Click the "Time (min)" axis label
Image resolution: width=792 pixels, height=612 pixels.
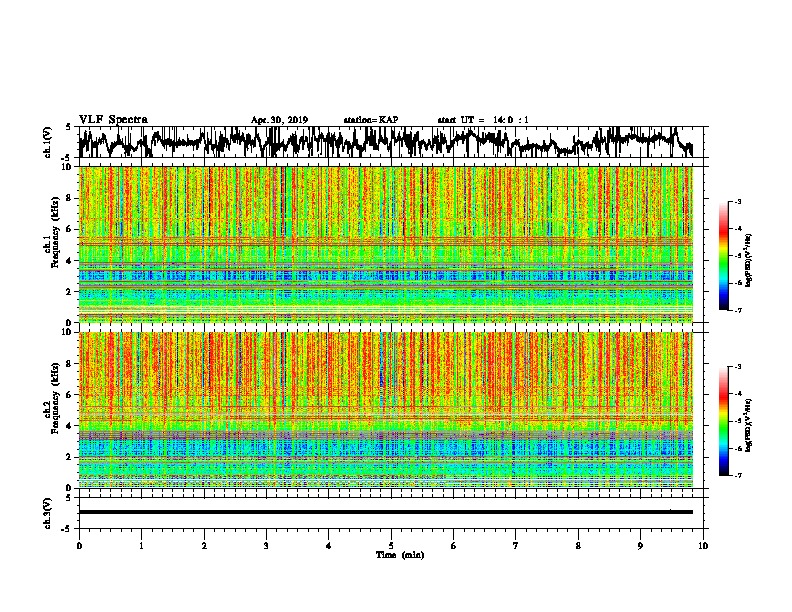[400, 555]
